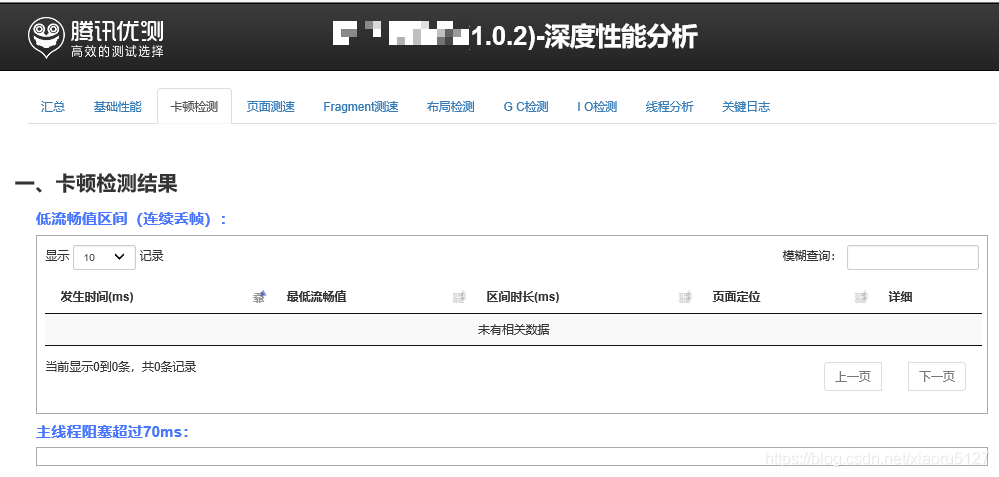Open the records-per-page dropdown showing 10
999x477 pixels.
(x=104, y=257)
